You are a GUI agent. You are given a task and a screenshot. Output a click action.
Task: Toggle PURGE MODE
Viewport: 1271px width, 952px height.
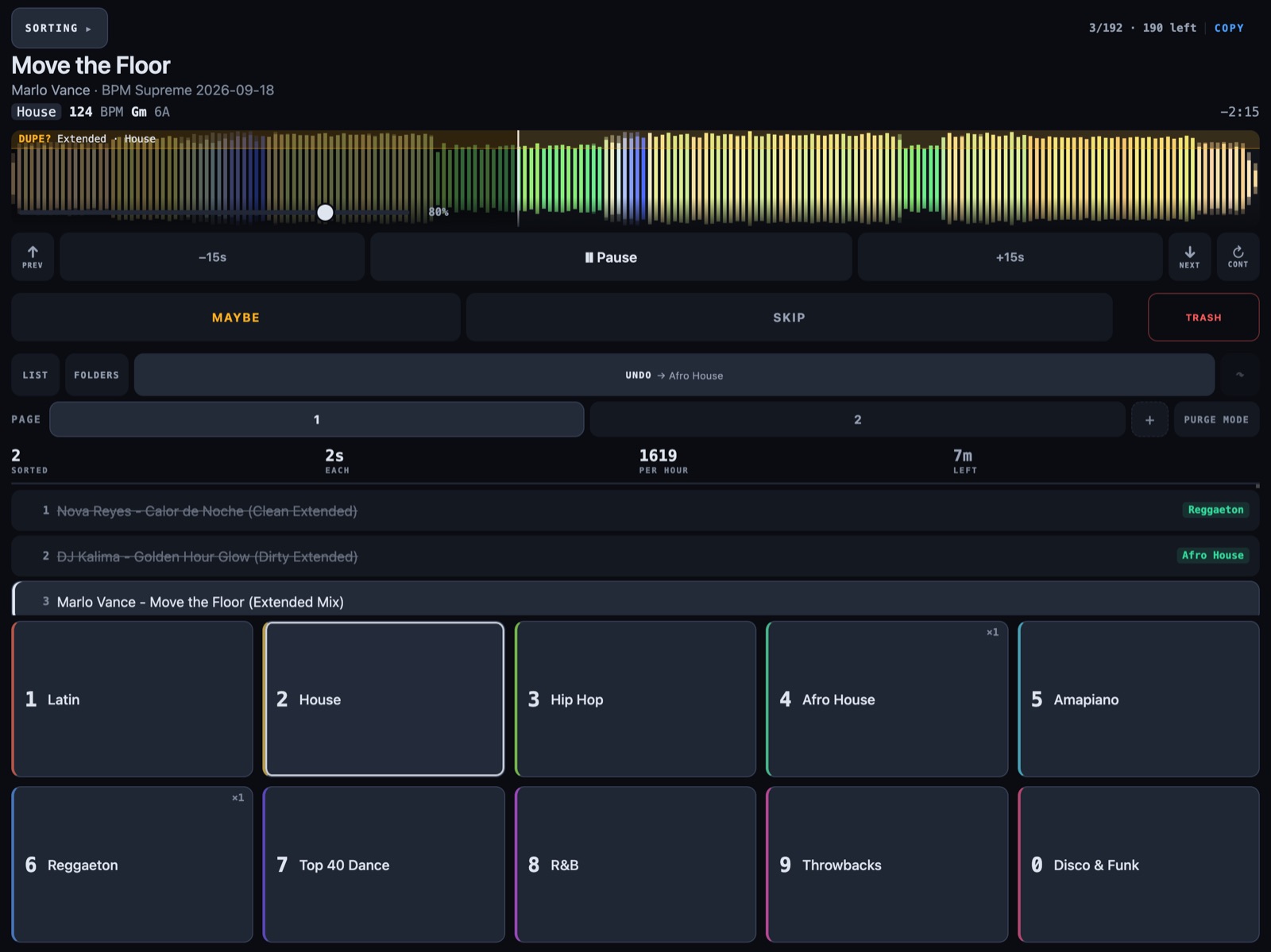[x=1216, y=419]
